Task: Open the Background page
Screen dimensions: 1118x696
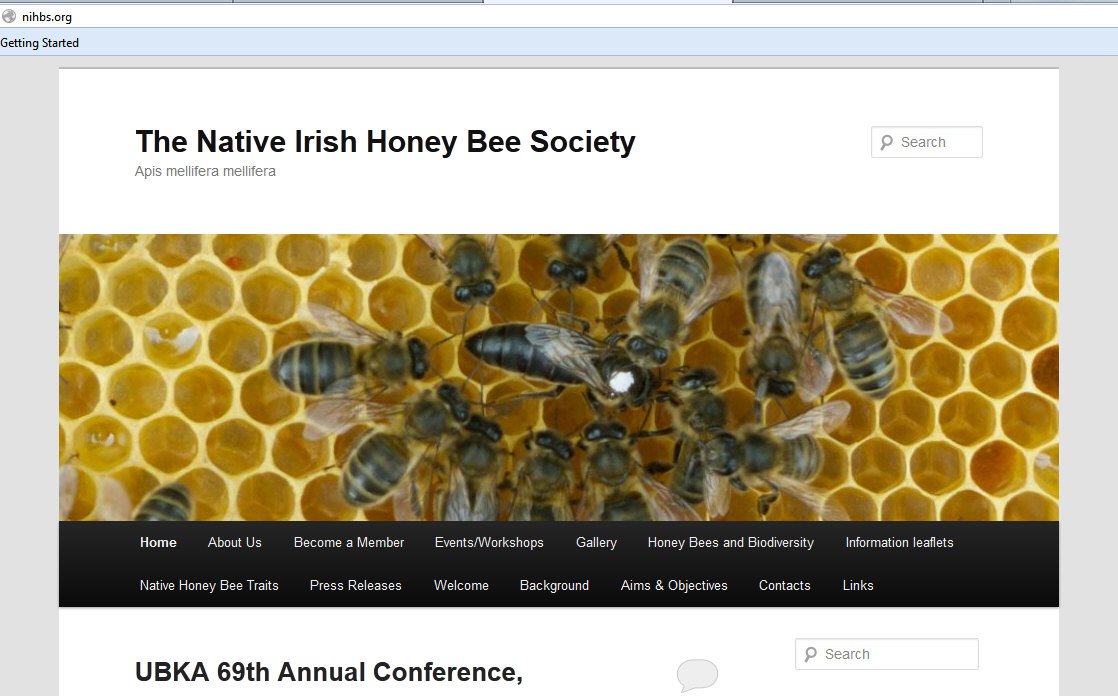Action: pyautogui.click(x=554, y=585)
